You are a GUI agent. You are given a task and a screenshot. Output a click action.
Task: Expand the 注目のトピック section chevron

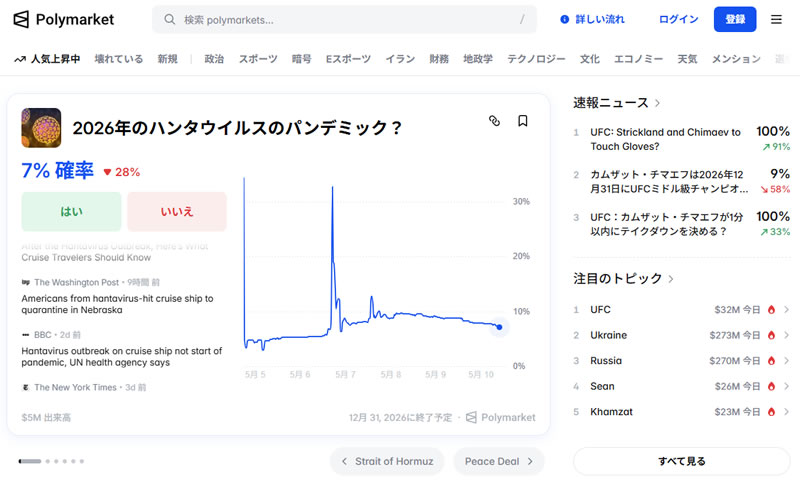pyautogui.click(x=670, y=279)
